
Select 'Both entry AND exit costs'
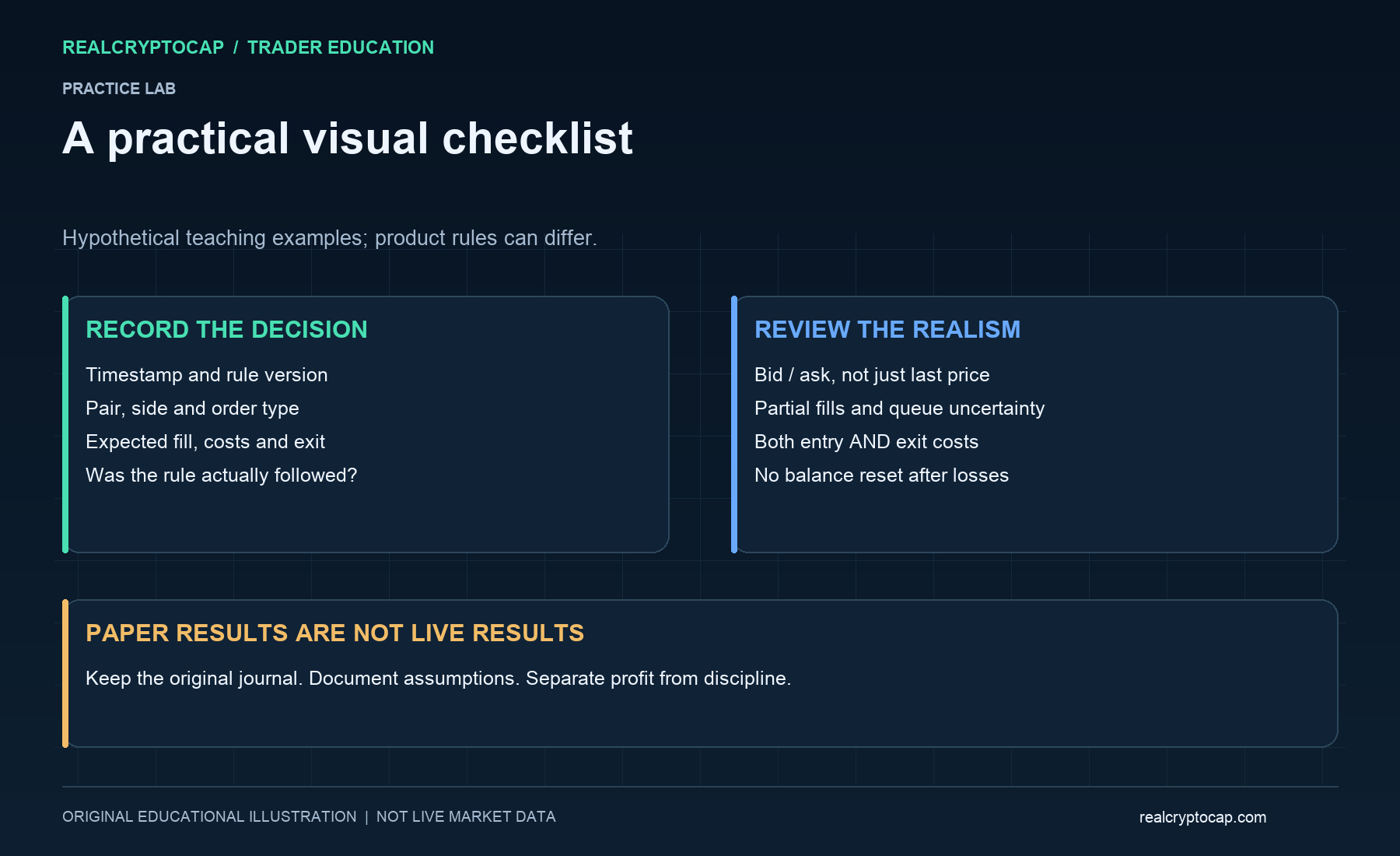click(866, 442)
